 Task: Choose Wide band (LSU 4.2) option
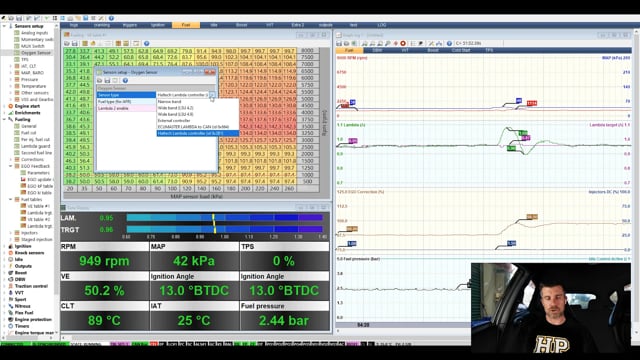click(x=176, y=108)
